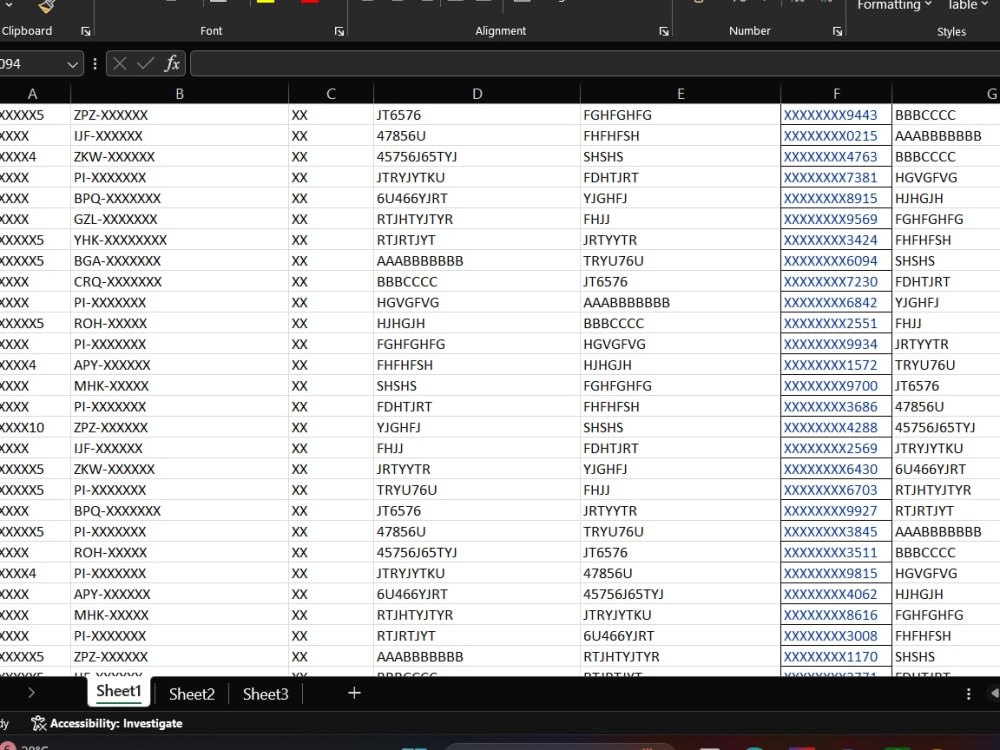Image resolution: width=1000 pixels, height=750 pixels.
Task: Select the column B header
Action: pyautogui.click(x=179, y=94)
